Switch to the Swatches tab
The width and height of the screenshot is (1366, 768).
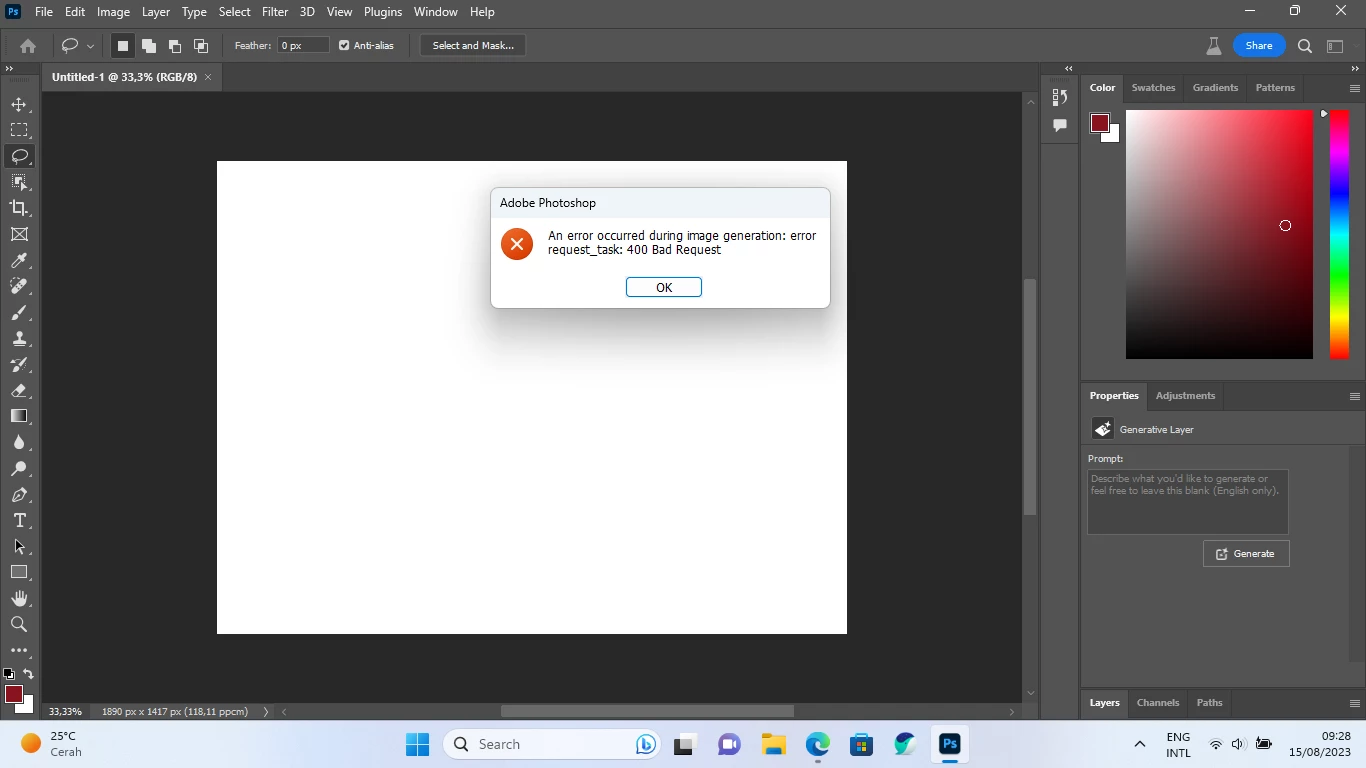[1153, 88]
